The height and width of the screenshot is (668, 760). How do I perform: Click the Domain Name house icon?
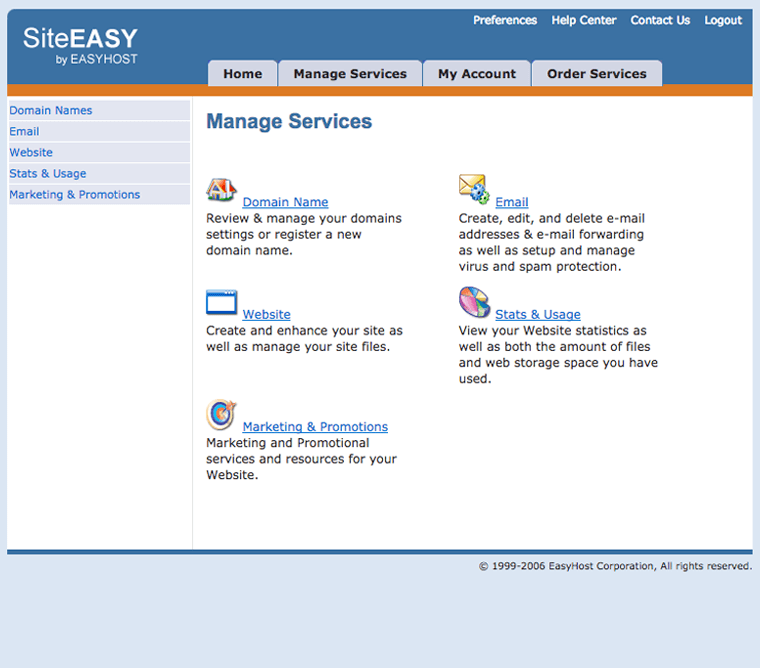221,190
